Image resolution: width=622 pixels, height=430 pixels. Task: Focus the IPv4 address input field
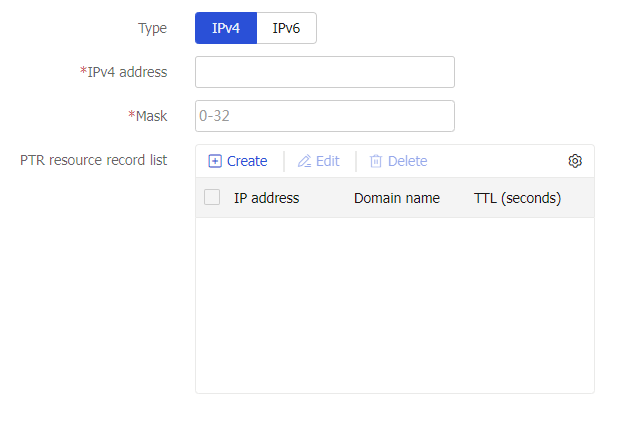tap(324, 72)
